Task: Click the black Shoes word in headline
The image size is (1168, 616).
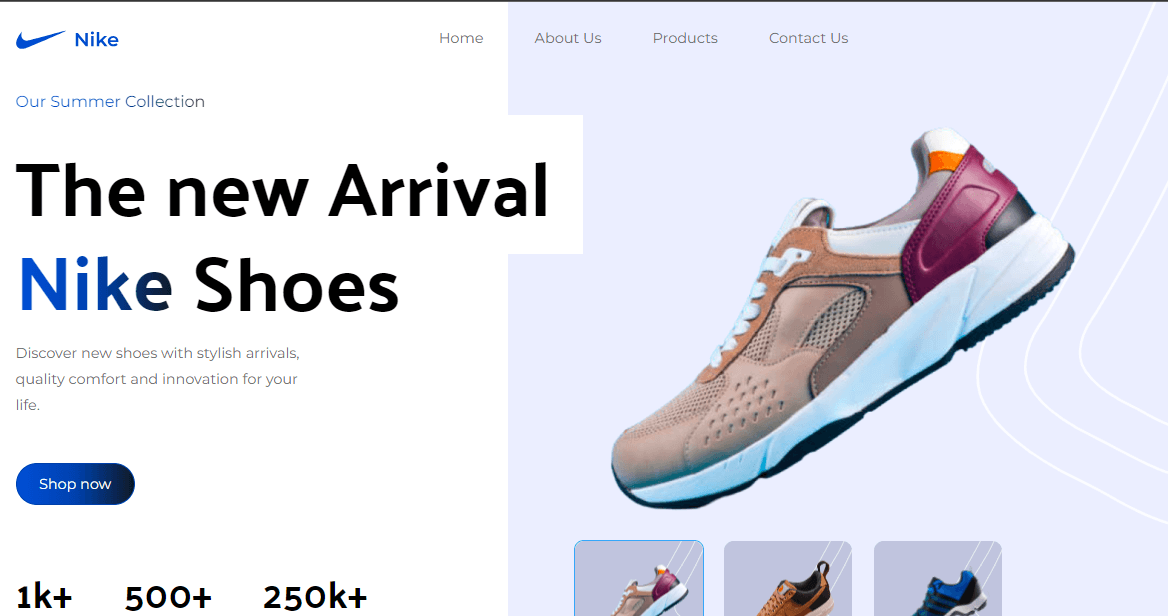Action: 296,285
